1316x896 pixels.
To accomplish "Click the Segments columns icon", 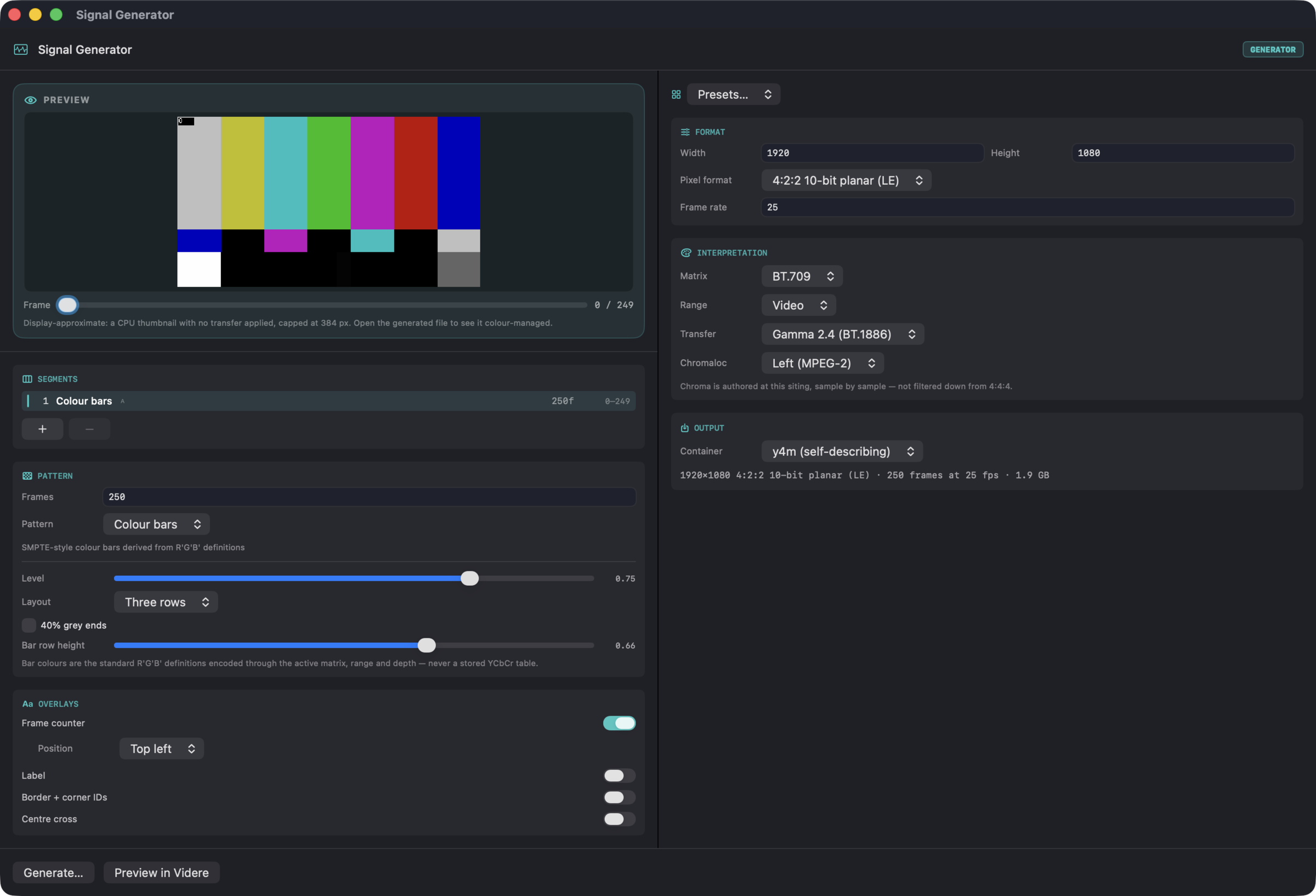I will pyautogui.click(x=27, y=379).
